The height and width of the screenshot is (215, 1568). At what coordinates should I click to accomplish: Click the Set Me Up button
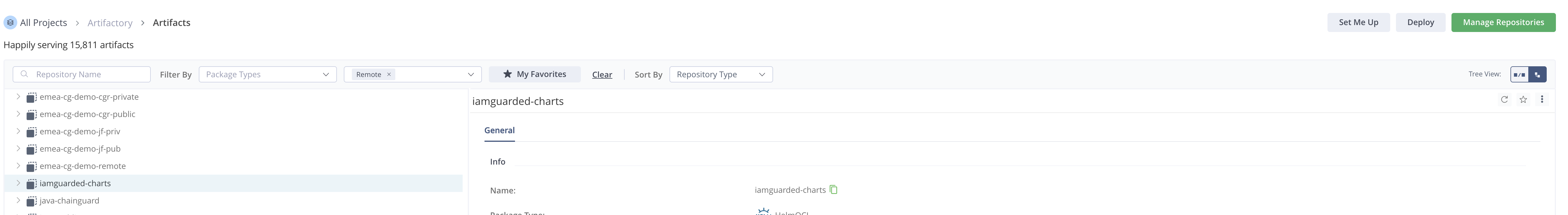(x=1358, y=22)
